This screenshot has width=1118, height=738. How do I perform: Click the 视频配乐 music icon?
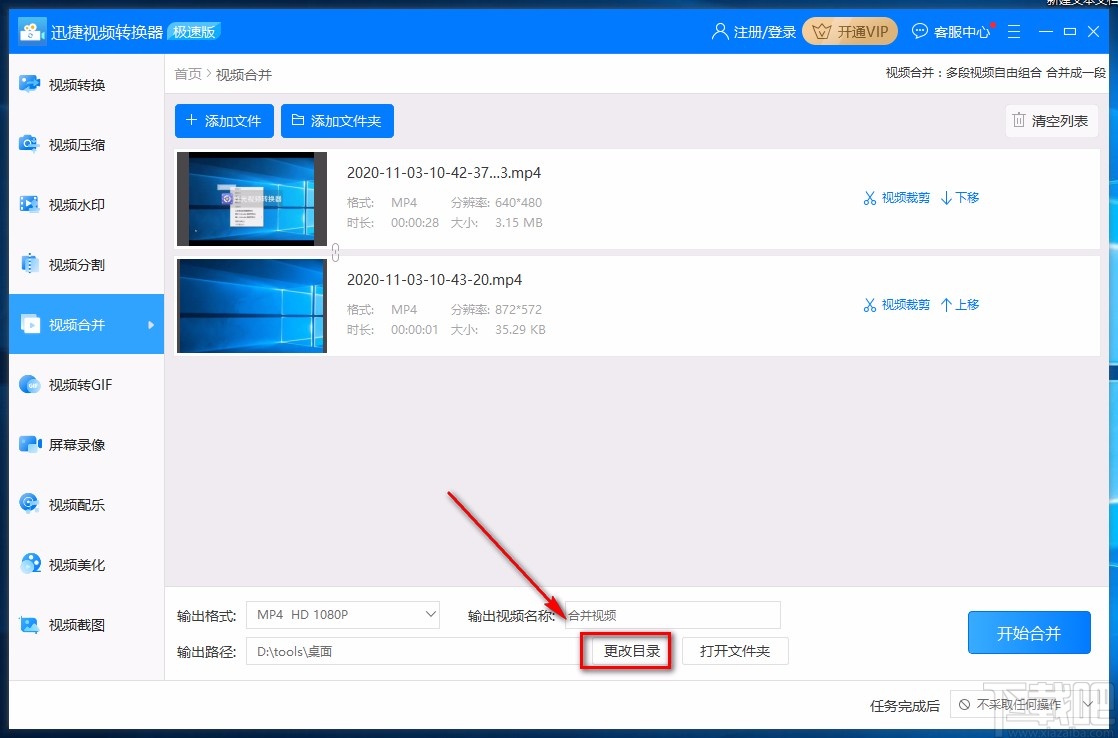pyautogui.click(x=29, y=504)
